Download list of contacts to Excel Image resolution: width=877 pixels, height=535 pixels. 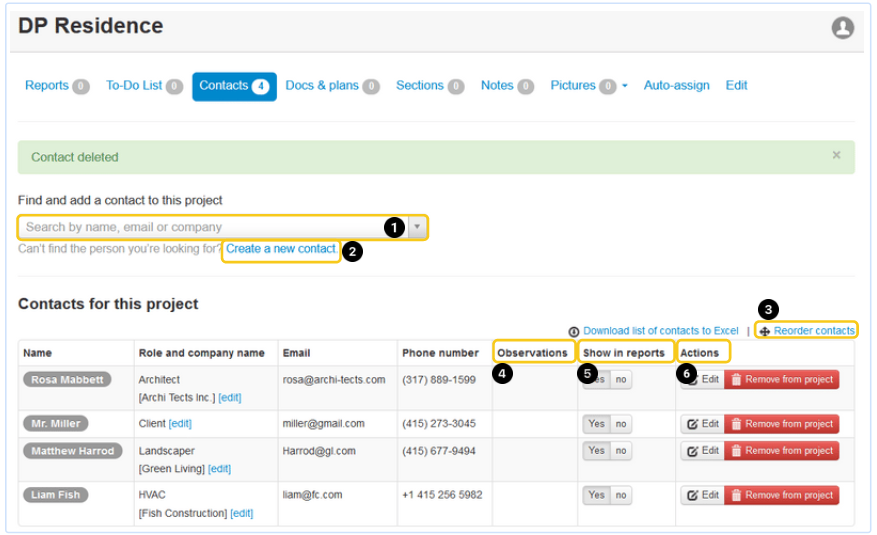[x=661, y=331]
